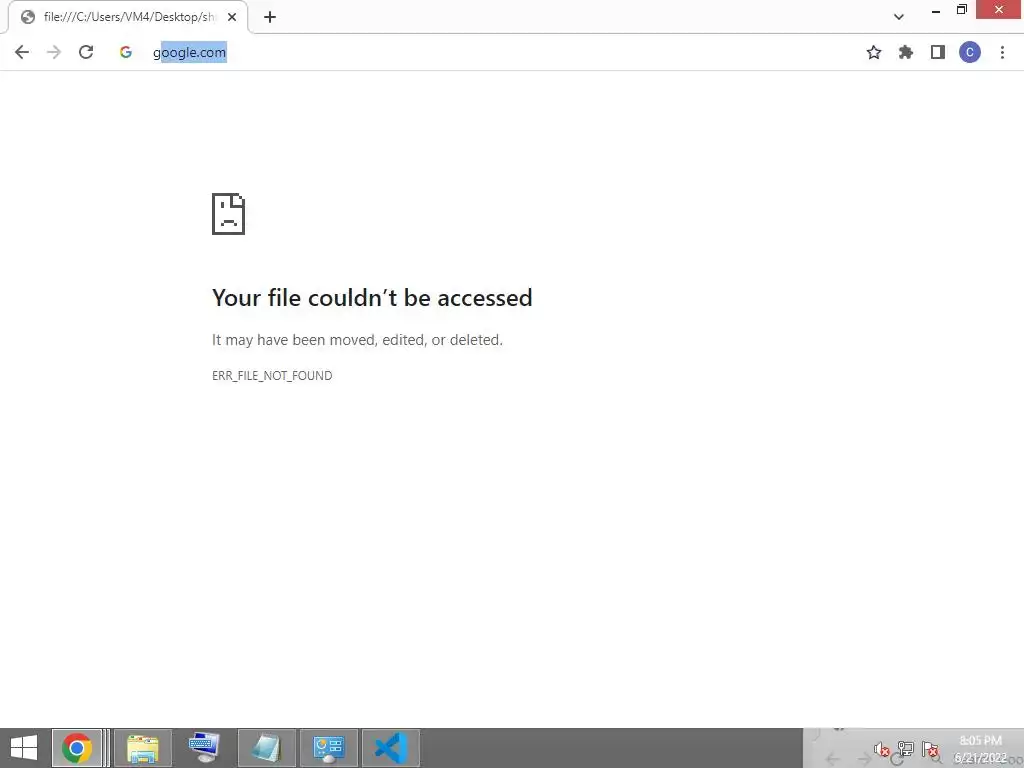Bookmark this page with star icon
This screenshot has height=768, width=1024.
874,52
